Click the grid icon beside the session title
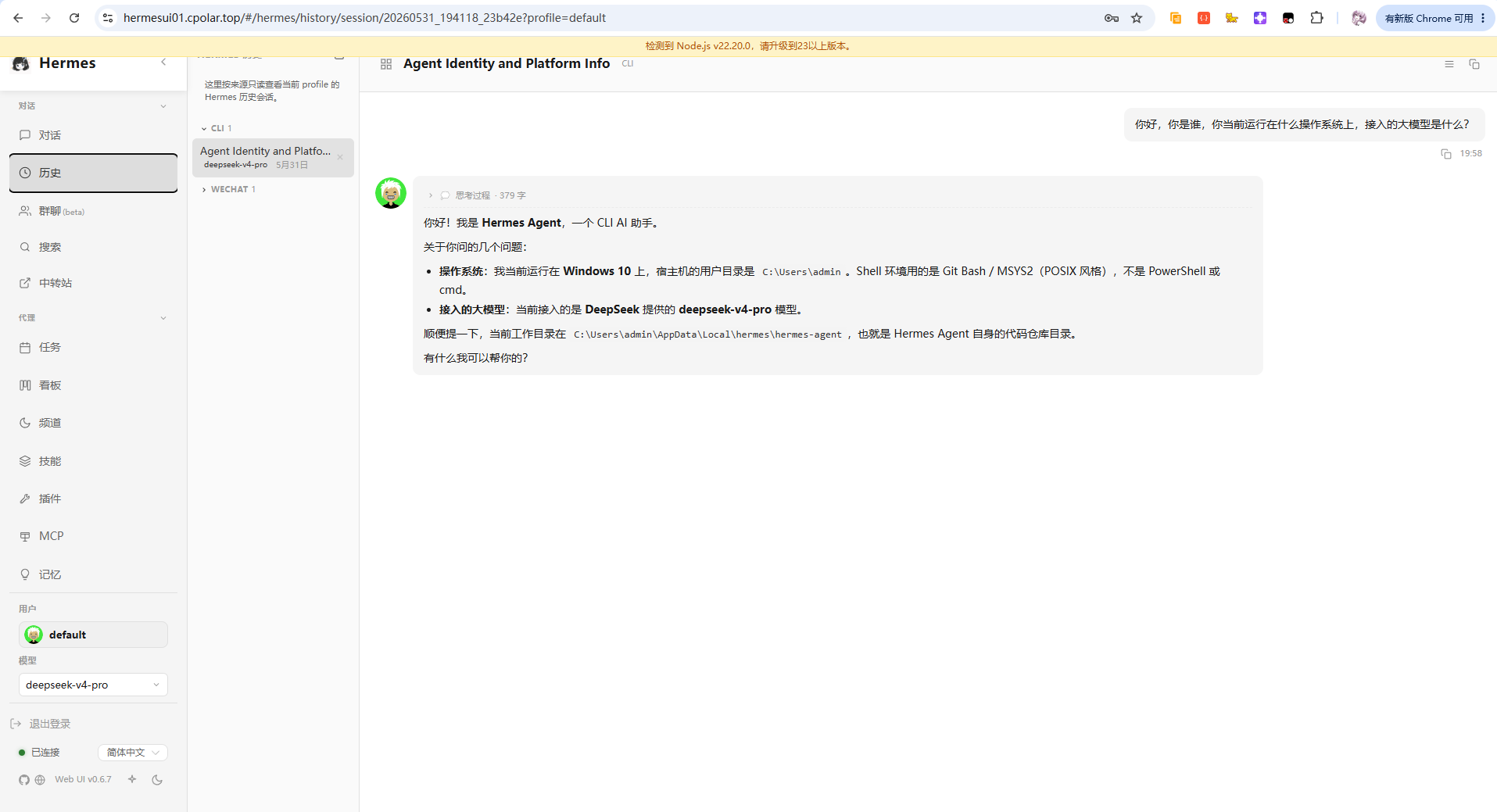 tap(386, 64)
